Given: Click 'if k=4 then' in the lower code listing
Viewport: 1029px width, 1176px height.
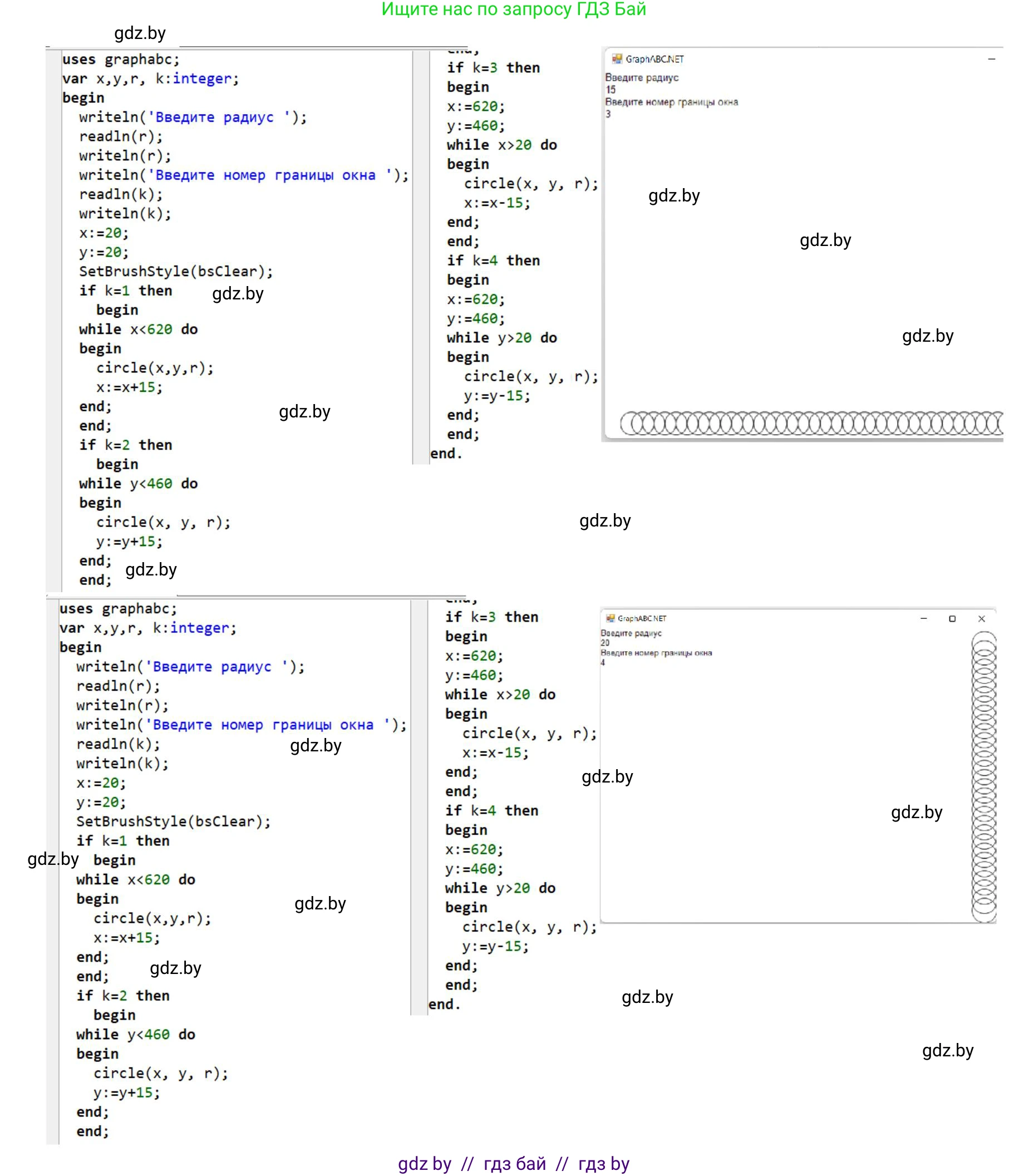Looking at the screenshot, I should coord(491,810).
